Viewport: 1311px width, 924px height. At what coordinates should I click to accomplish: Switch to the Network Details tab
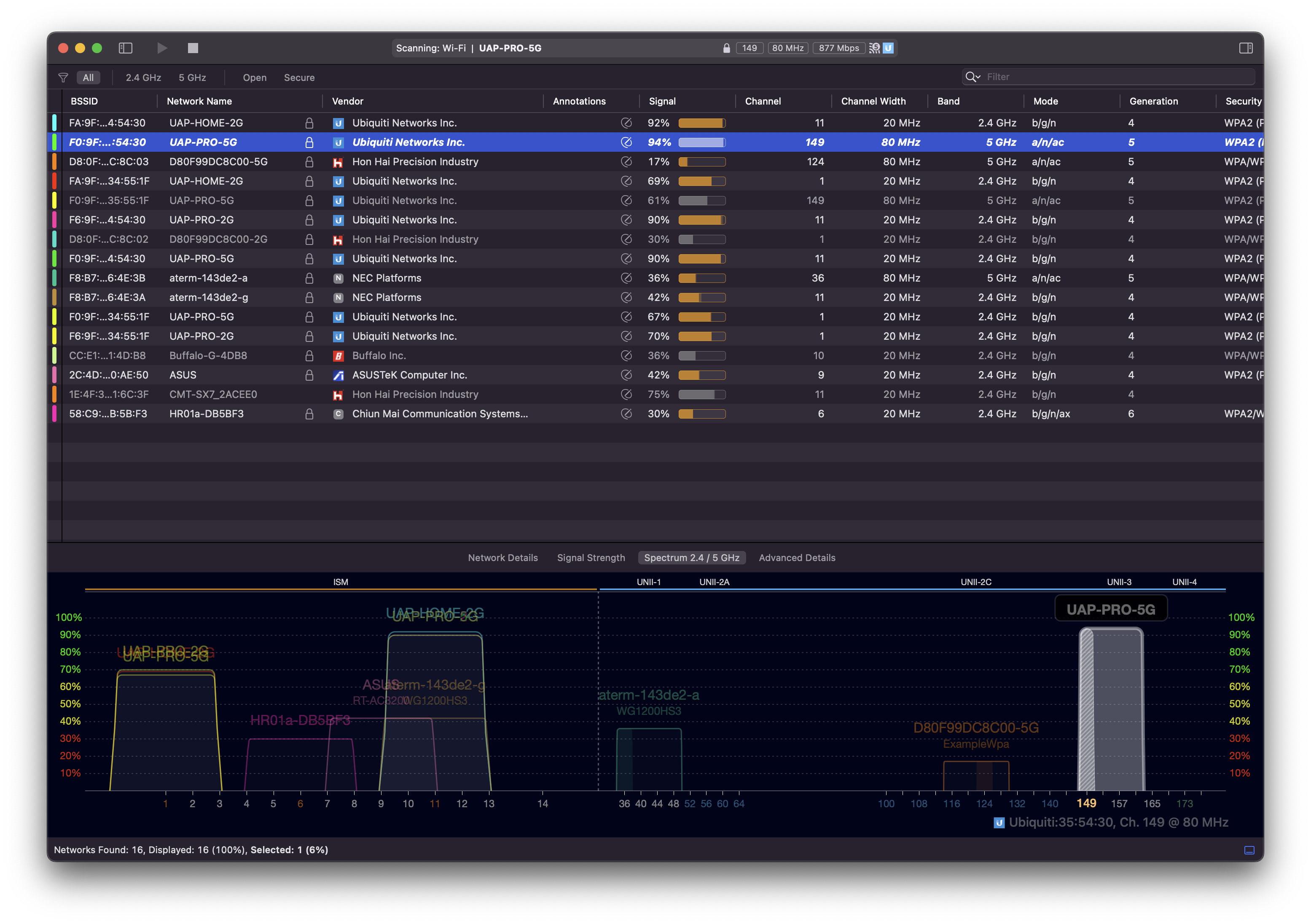coord(502,558)
